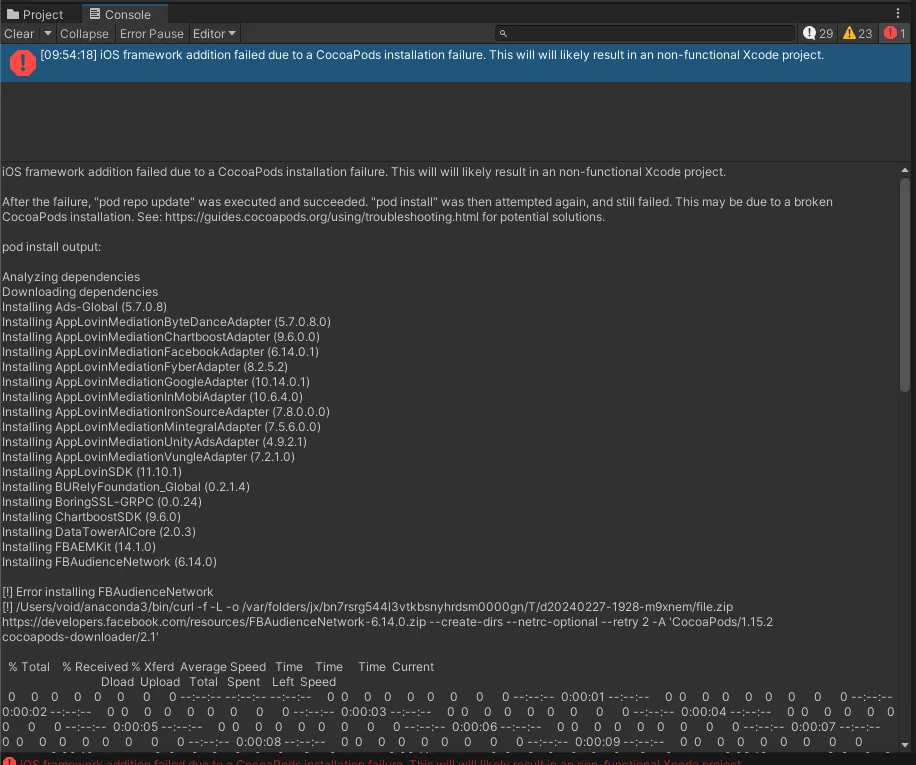
Task: Click the AppLovinMediationMintegralAdapter install line
Action: (x=161, y=427)
